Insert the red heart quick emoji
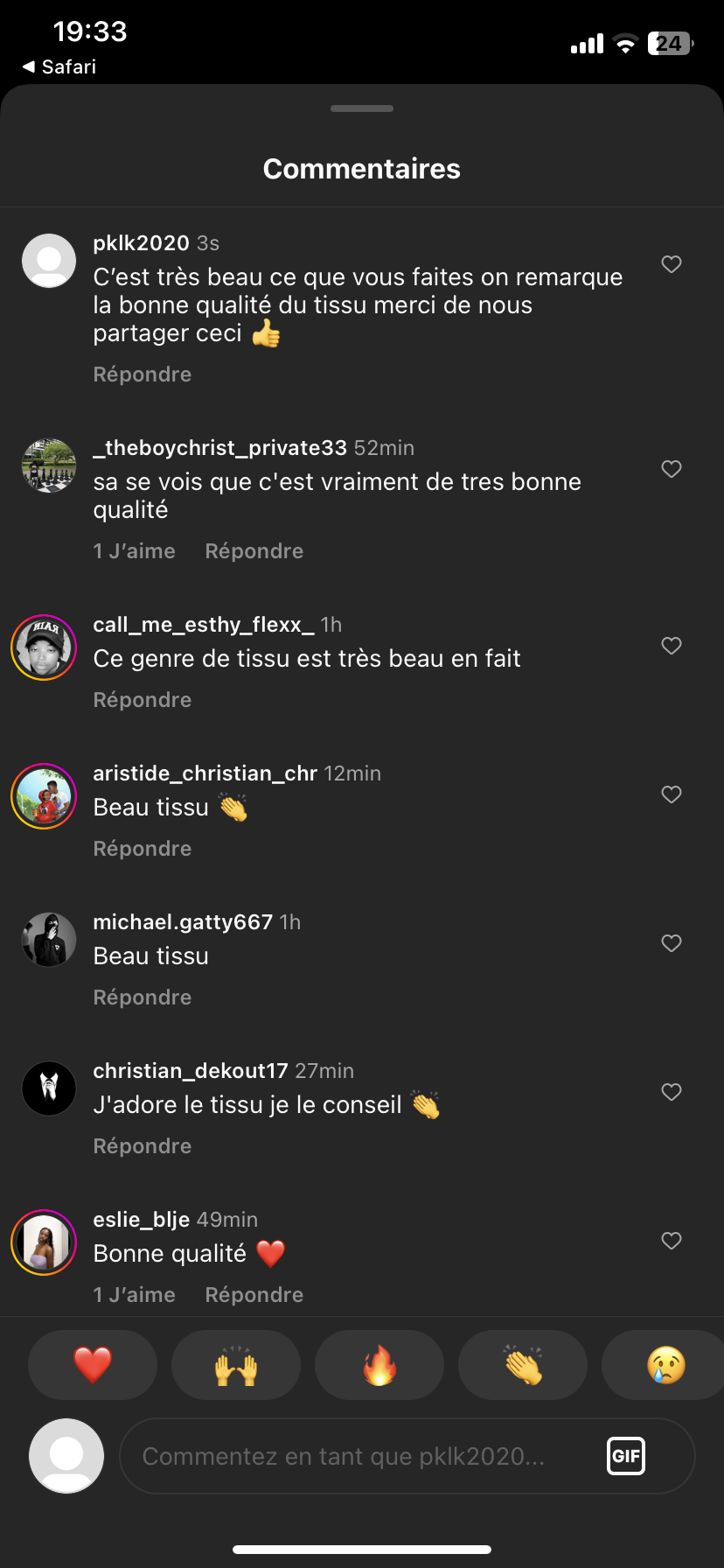Image resolution: width=724 pixels, height=1568 pixels. [93, 1365]
